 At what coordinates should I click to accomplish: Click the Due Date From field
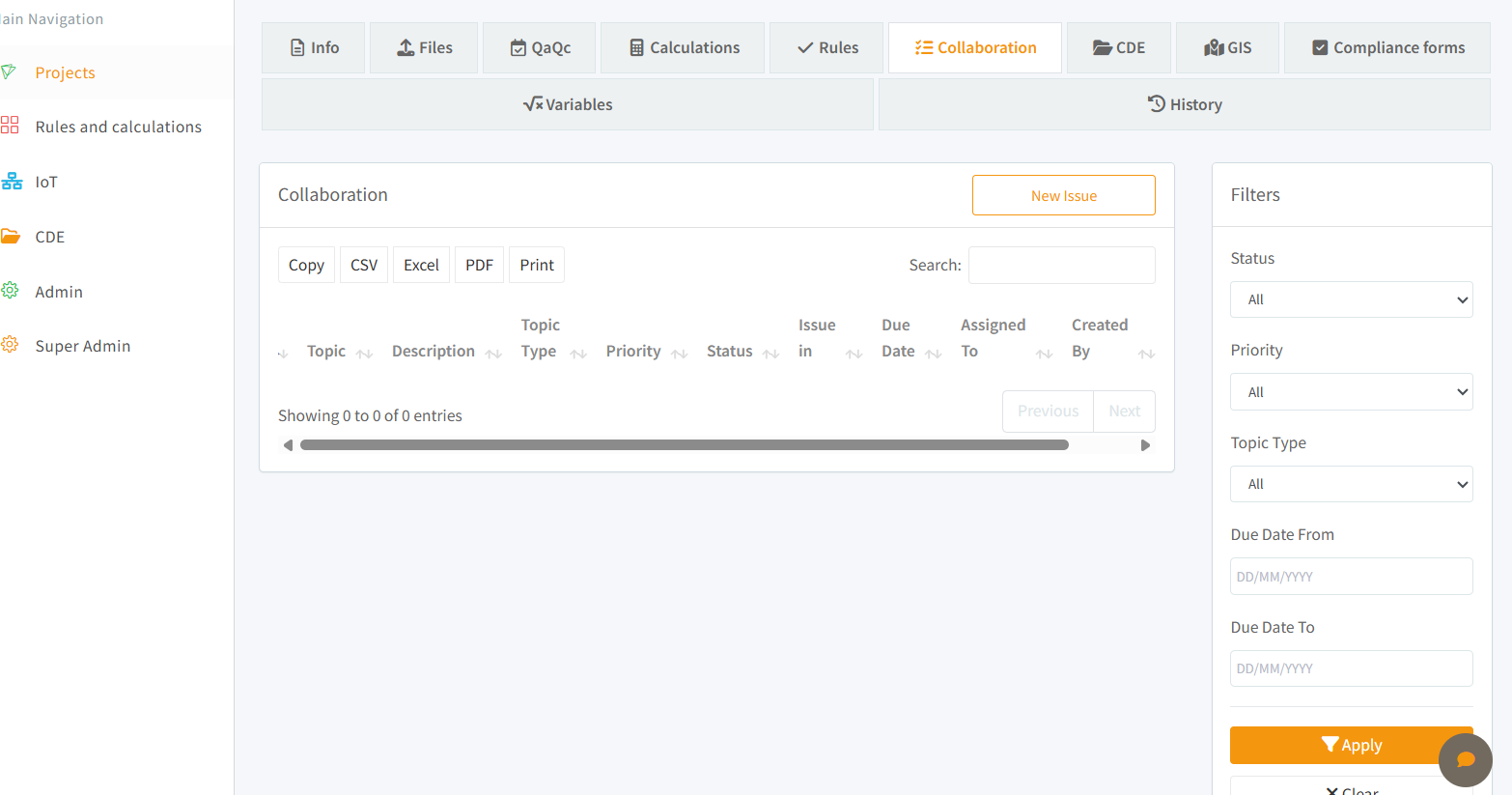tap(1351, 577)
